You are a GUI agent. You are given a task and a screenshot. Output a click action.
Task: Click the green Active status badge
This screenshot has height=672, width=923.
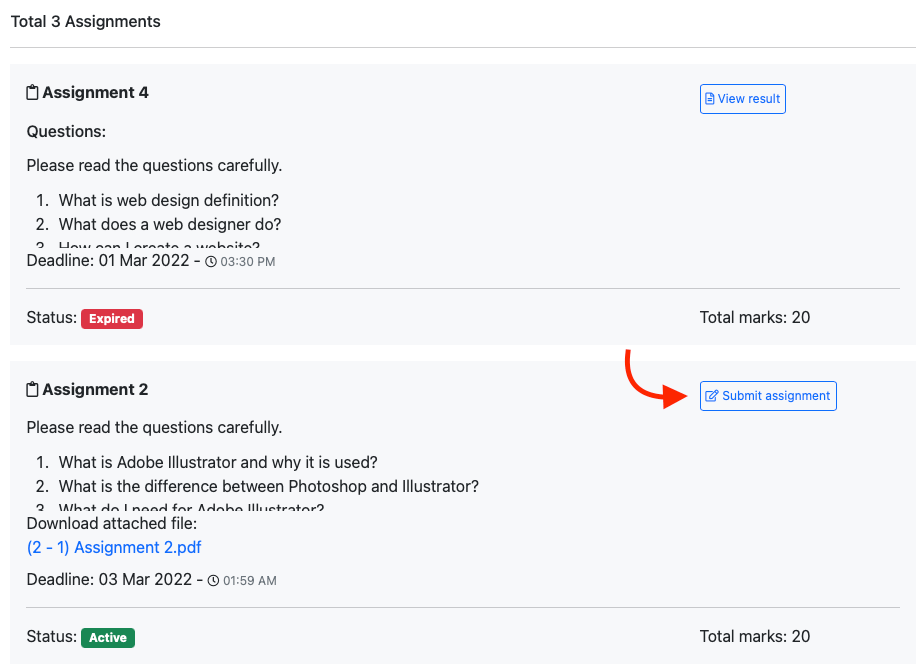tap(108, 637)
